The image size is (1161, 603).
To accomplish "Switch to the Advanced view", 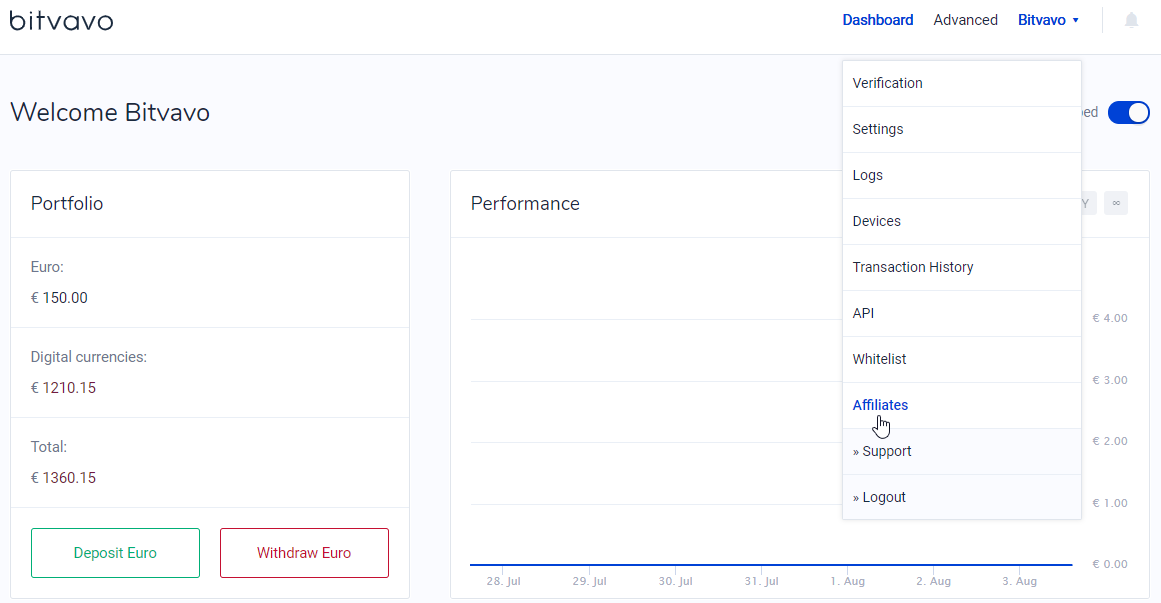I will coord(966,20).
